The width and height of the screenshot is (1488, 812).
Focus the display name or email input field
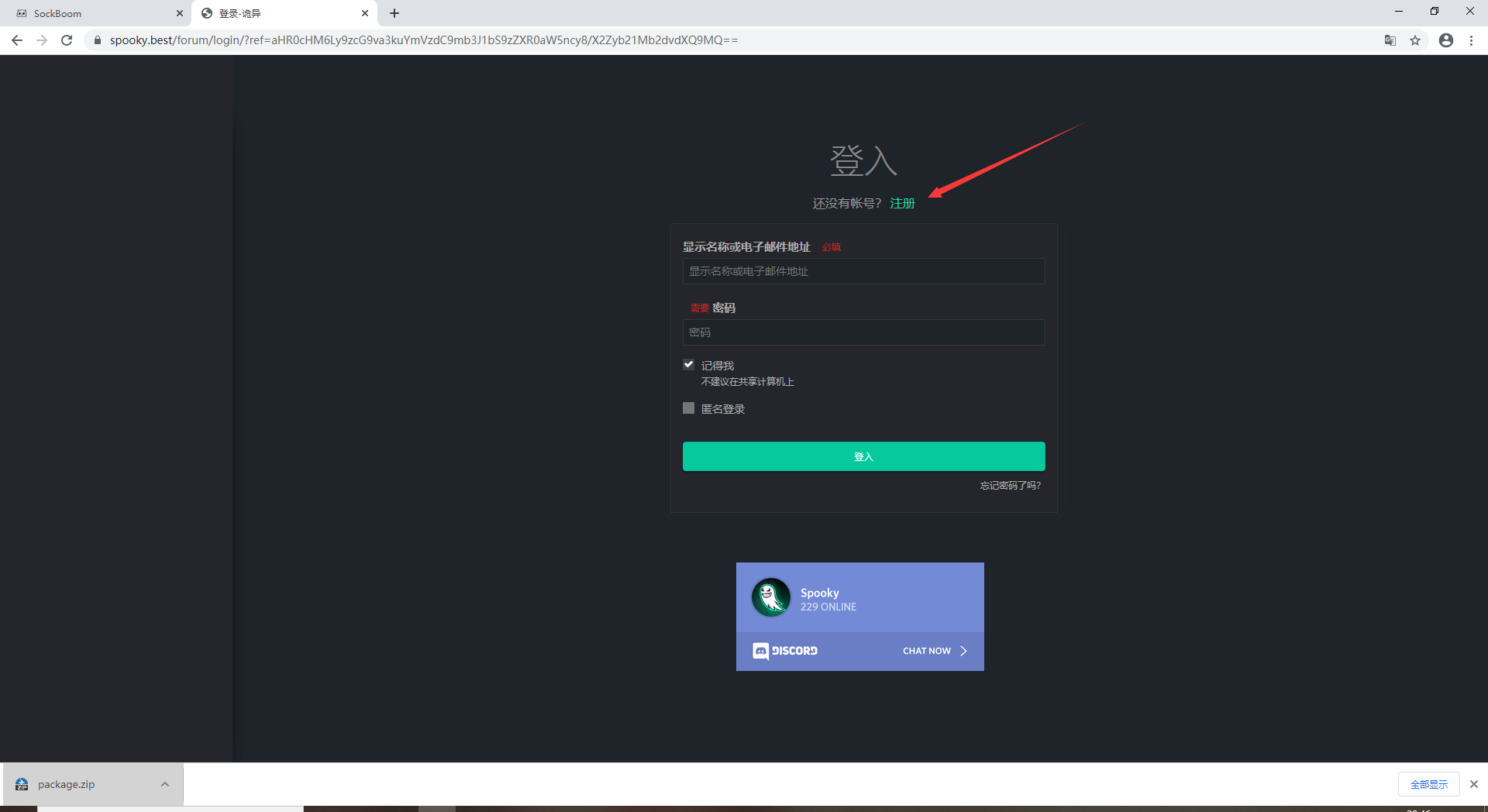pos(863,271)
